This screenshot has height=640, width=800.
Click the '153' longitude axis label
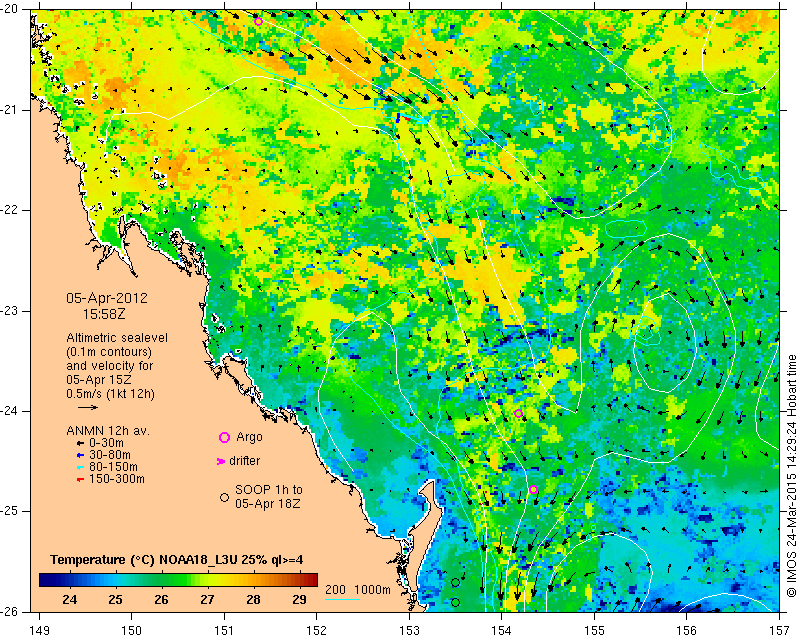[x=409, y=631]
